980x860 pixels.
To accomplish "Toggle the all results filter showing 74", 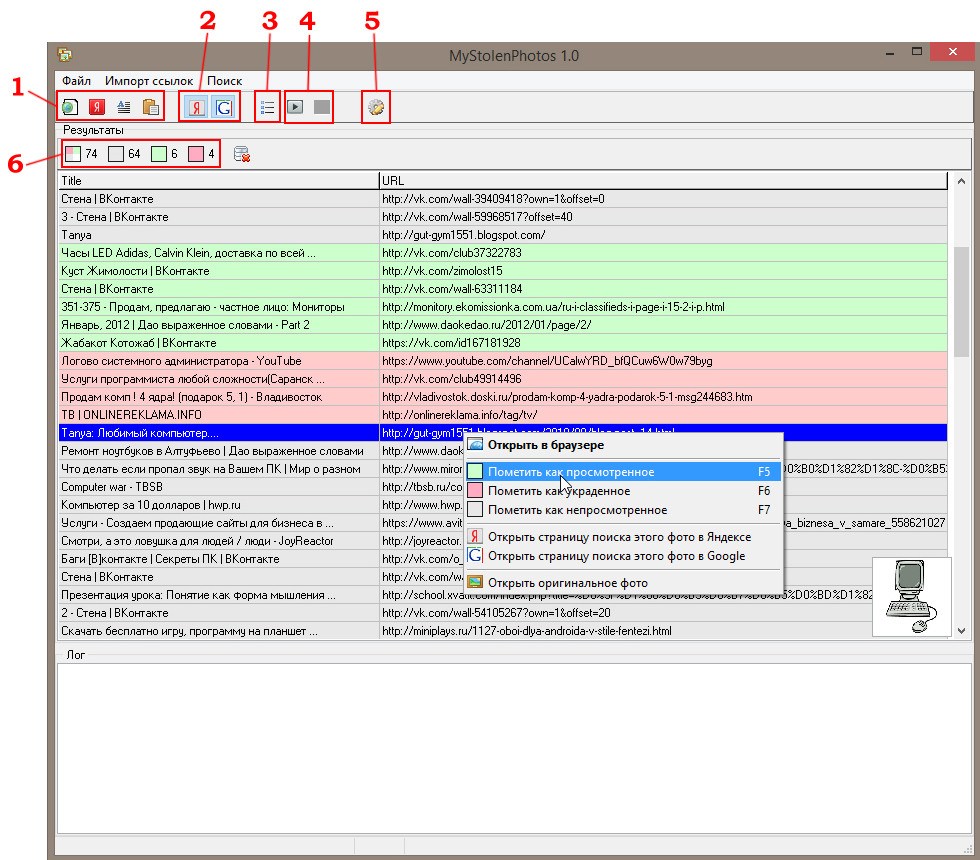I will click(x=74, y=154).
